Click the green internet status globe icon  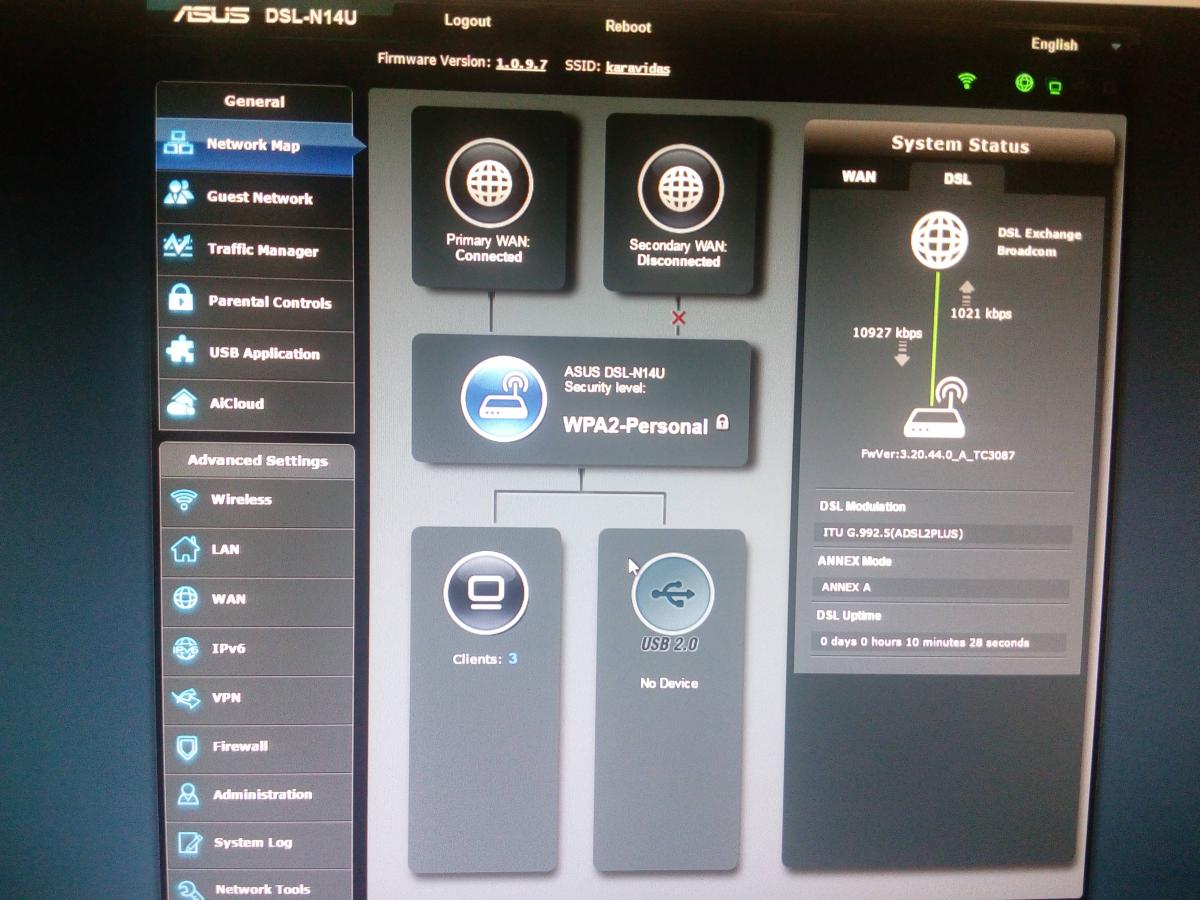(x=1024, y=83)
